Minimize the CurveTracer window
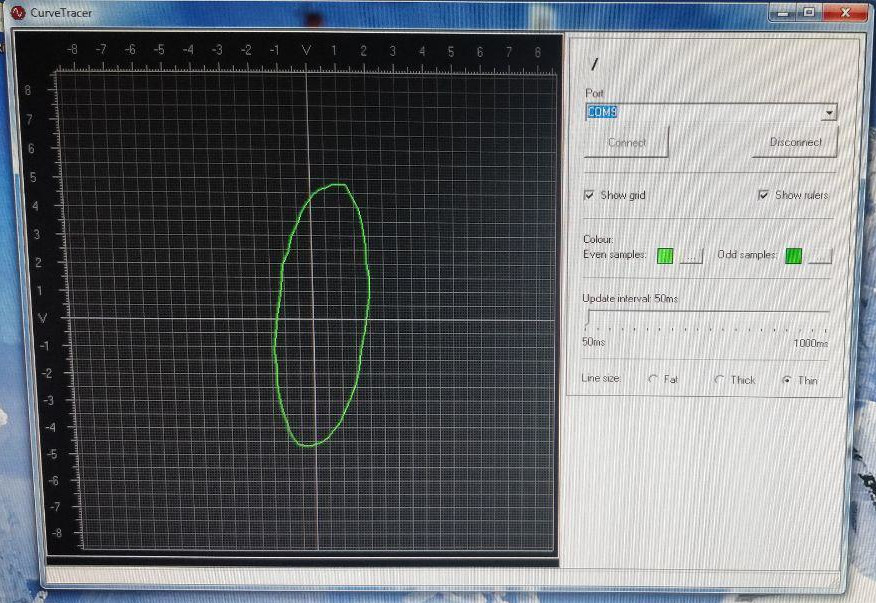876x603 pixels. pyautogui.click(x=783, y=12)
